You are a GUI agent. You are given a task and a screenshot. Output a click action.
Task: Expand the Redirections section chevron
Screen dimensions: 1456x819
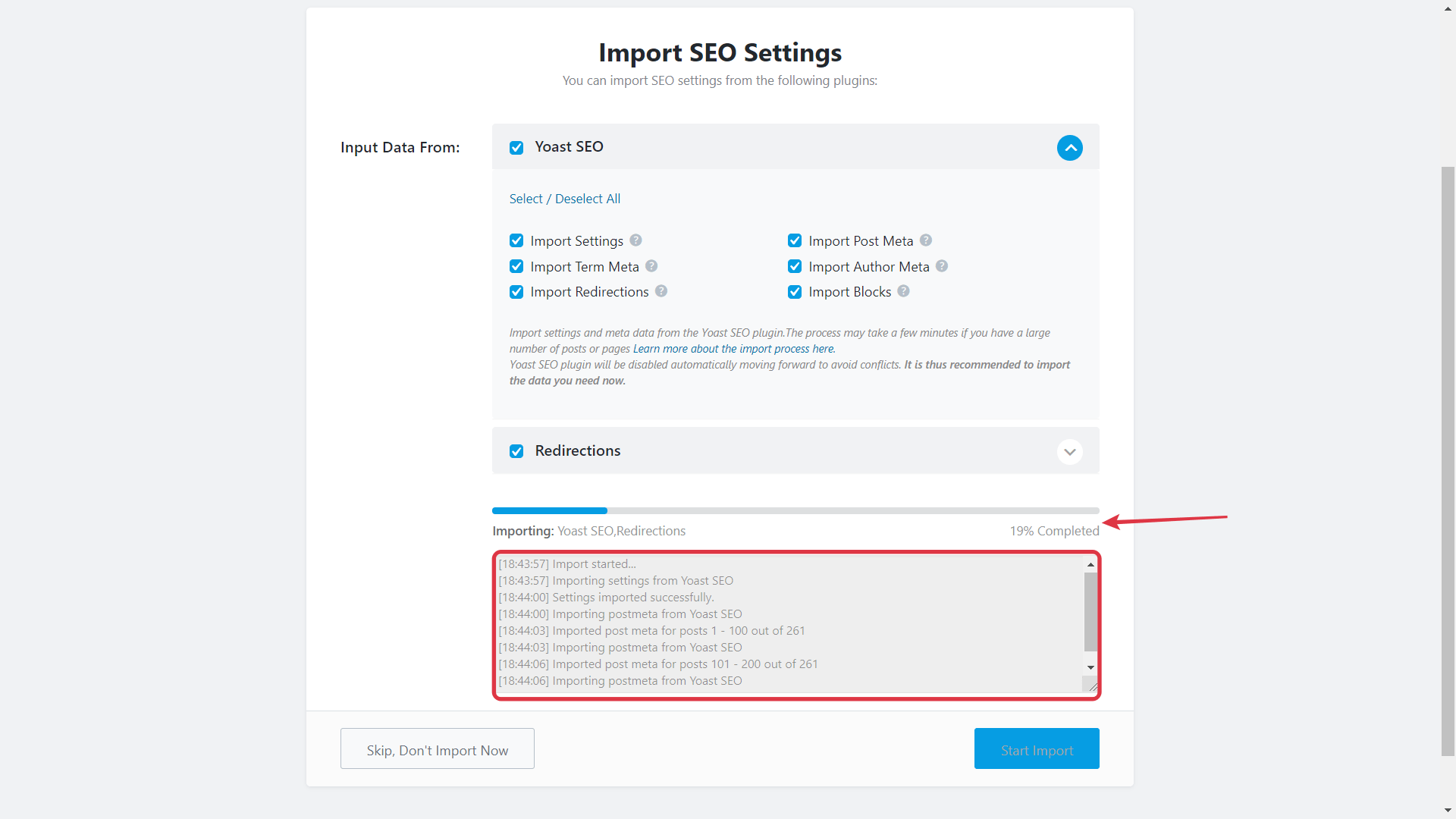(x=1069, y=452)
